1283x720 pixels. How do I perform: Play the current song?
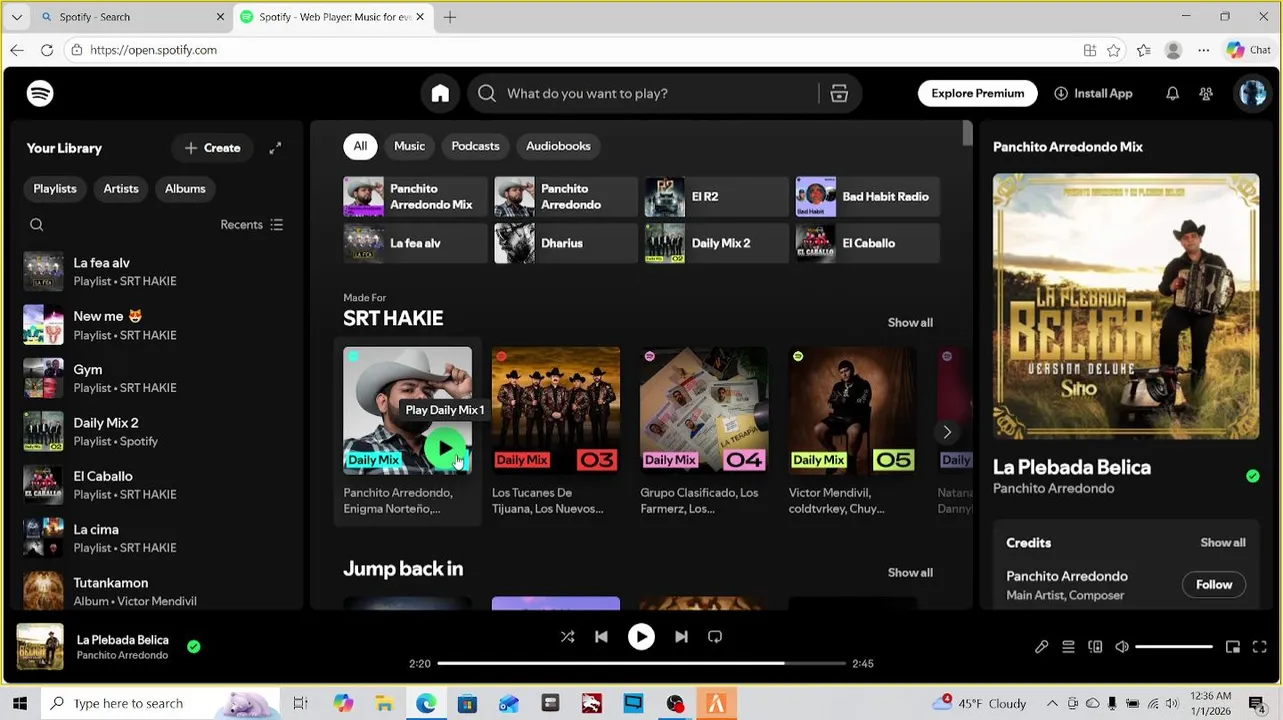click(641, 637)
